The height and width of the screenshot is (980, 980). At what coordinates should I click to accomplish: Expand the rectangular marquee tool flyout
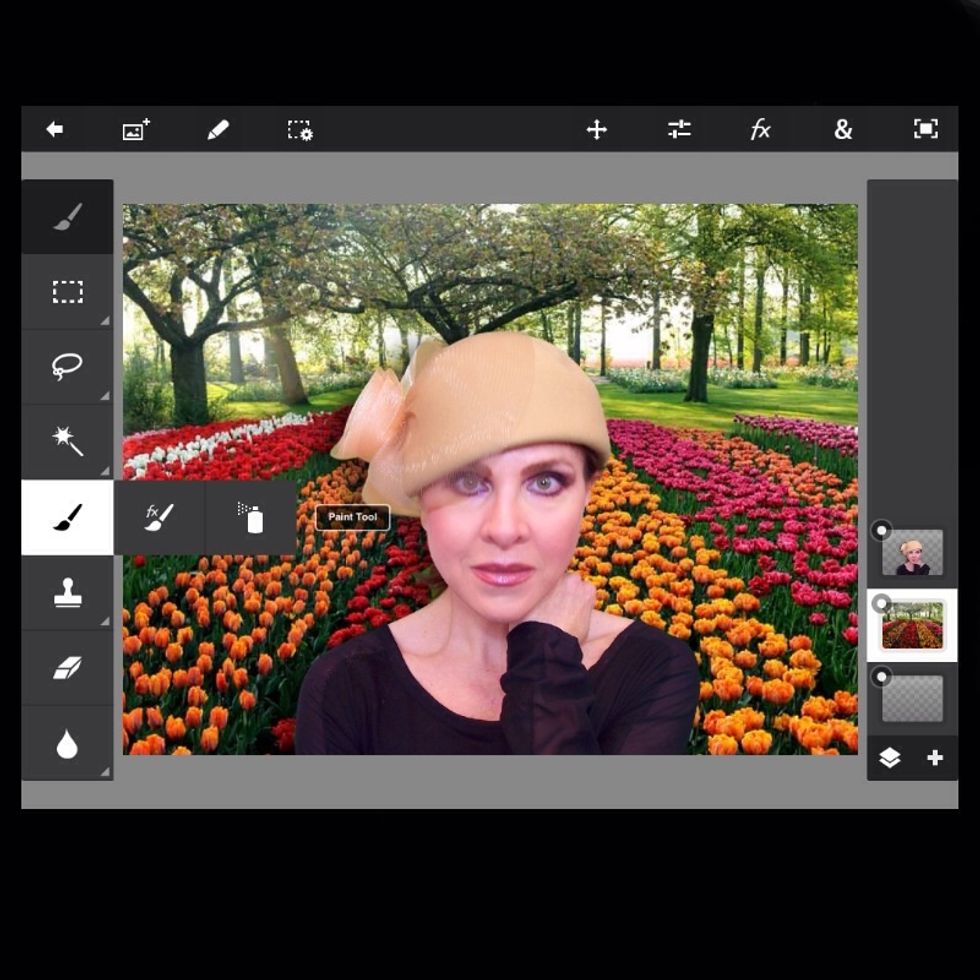coord(104,321)
